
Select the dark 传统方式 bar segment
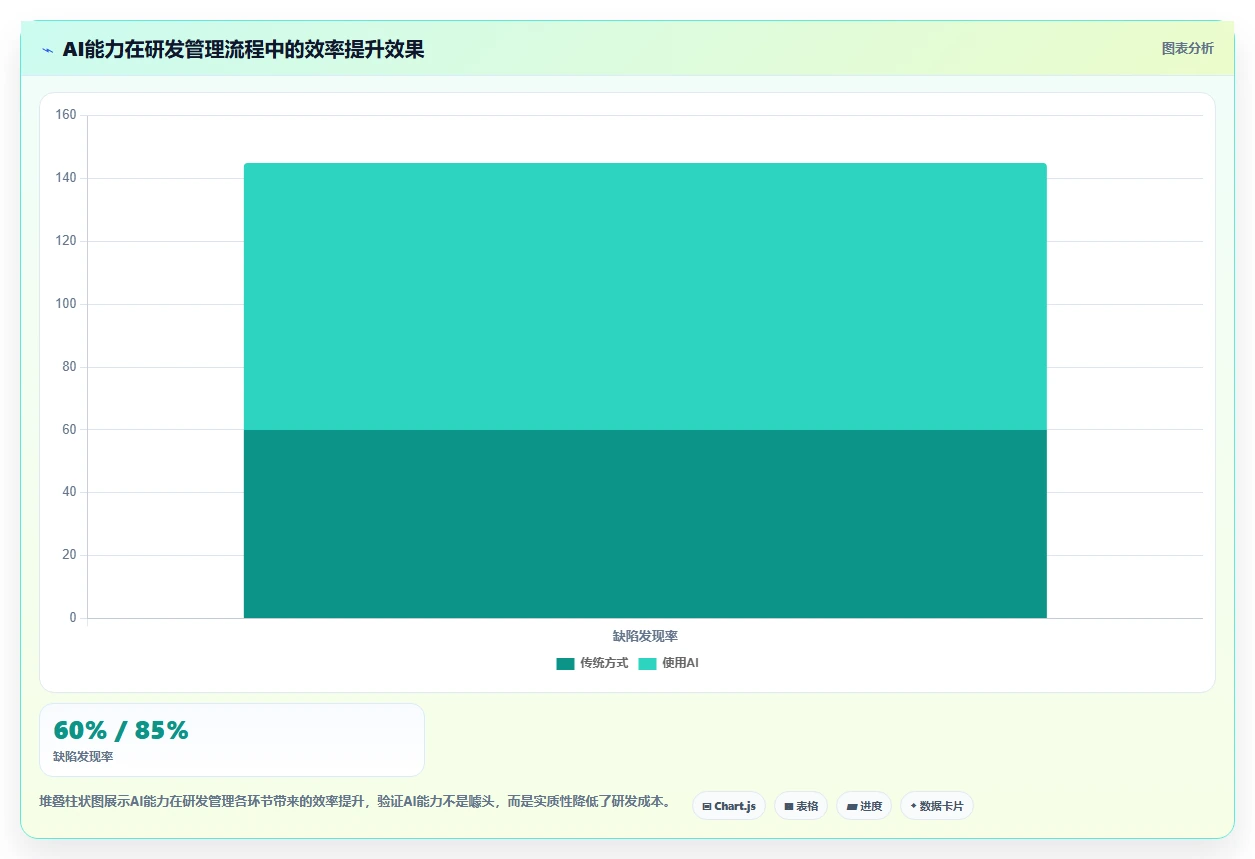[x=645, y=524]
